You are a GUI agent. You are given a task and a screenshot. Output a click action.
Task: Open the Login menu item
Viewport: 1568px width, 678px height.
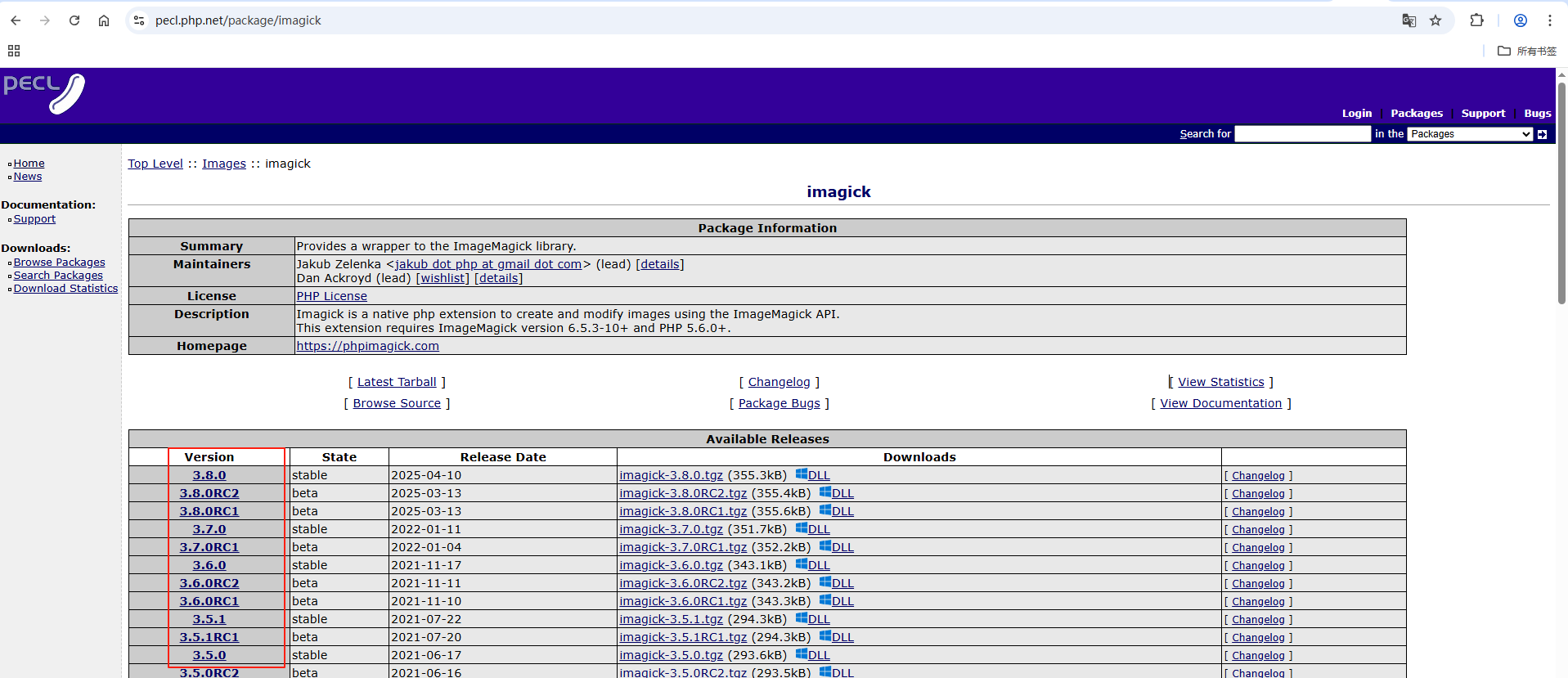point(1356,114)
